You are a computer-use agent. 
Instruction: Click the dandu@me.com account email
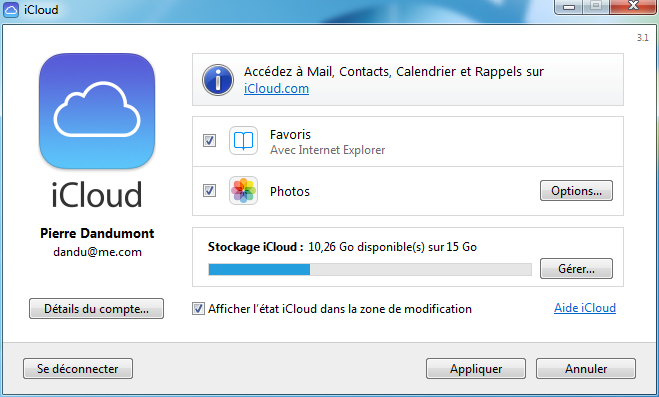pos(97,252)
